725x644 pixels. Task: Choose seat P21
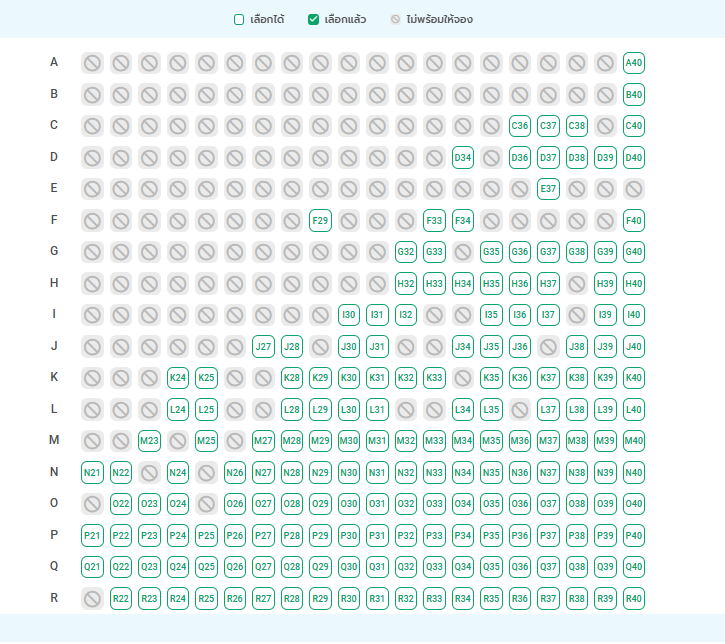tap(92, 535)
